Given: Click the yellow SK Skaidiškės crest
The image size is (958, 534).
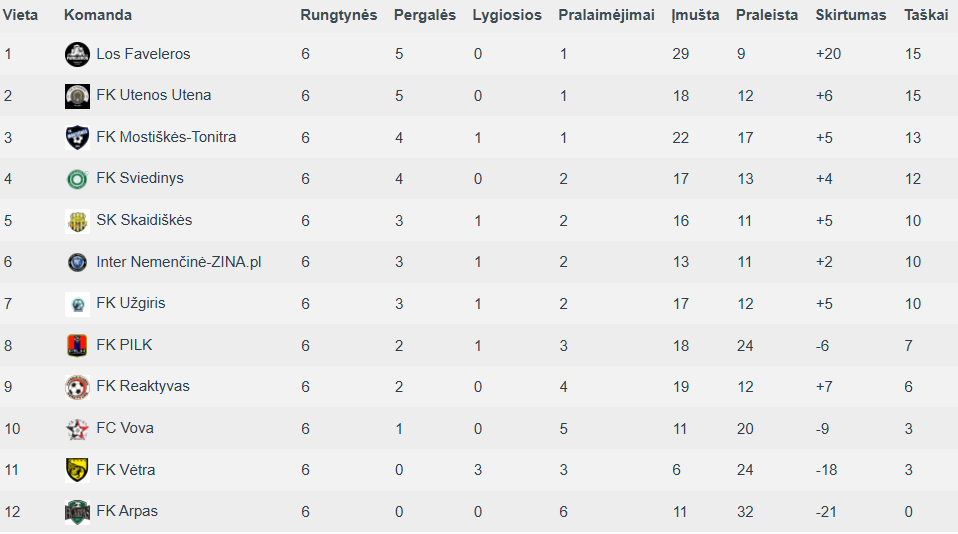Looking at the screenshot, I should point(77,221).
